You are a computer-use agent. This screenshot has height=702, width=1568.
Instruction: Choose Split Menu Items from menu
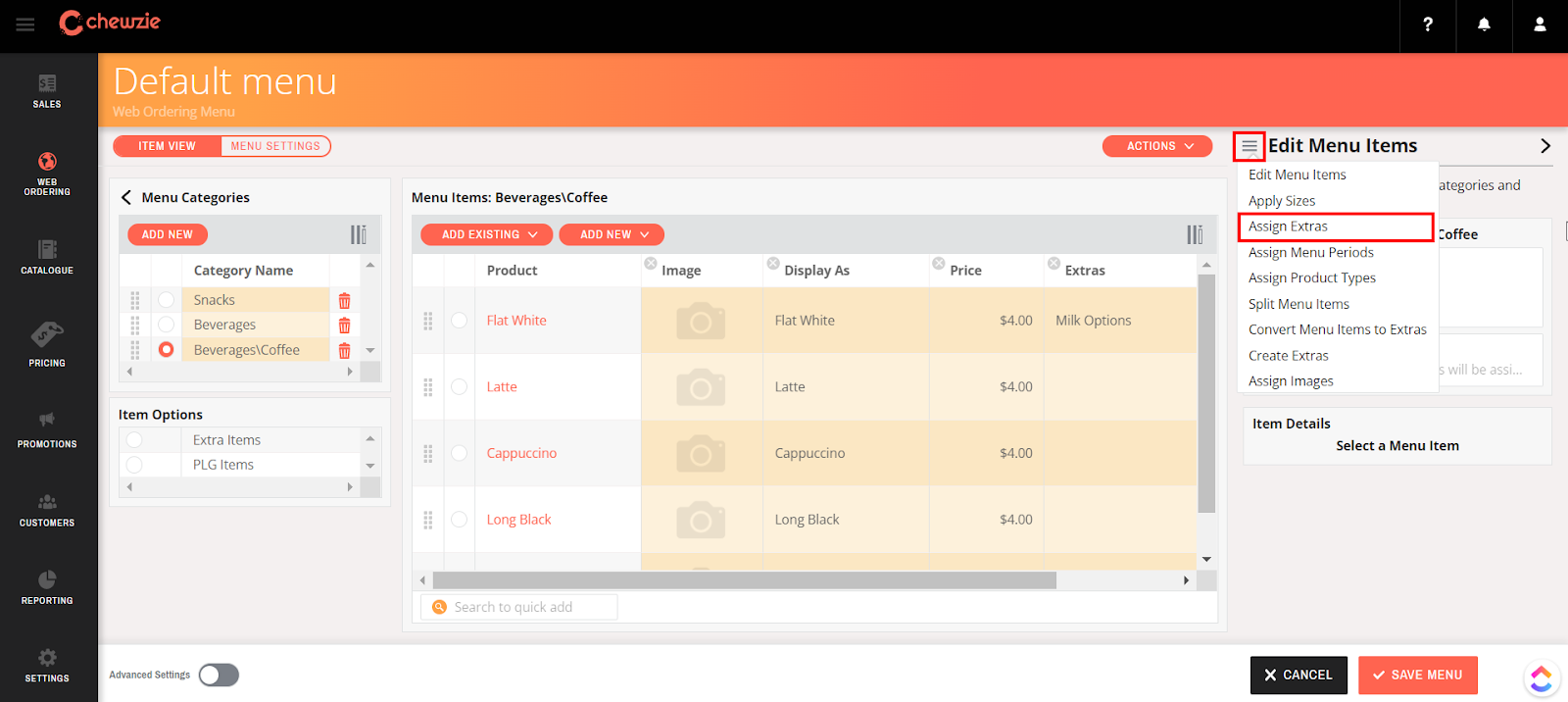[x=1298, y=304]
